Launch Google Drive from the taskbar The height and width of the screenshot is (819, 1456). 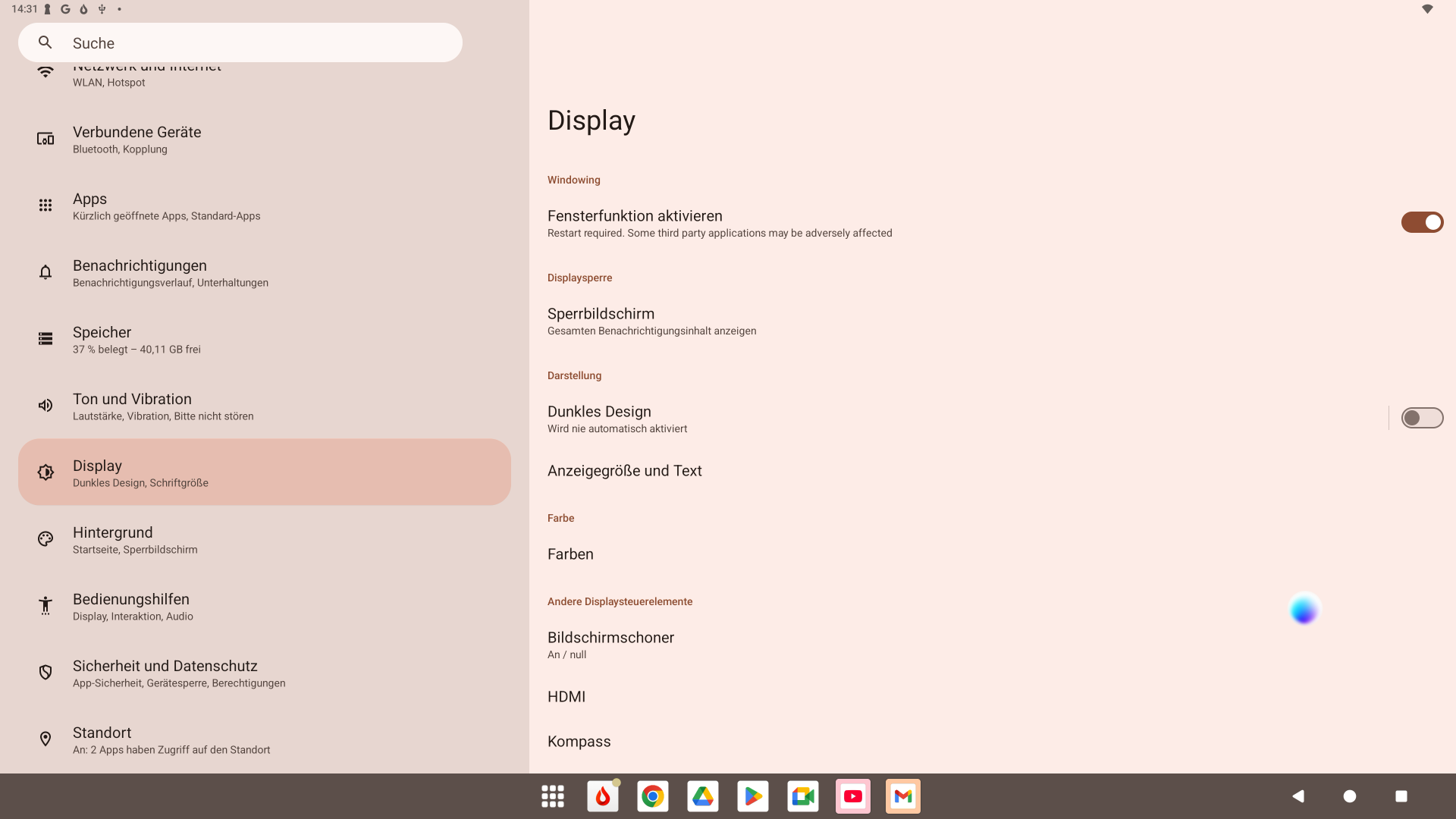click(703, 796)
